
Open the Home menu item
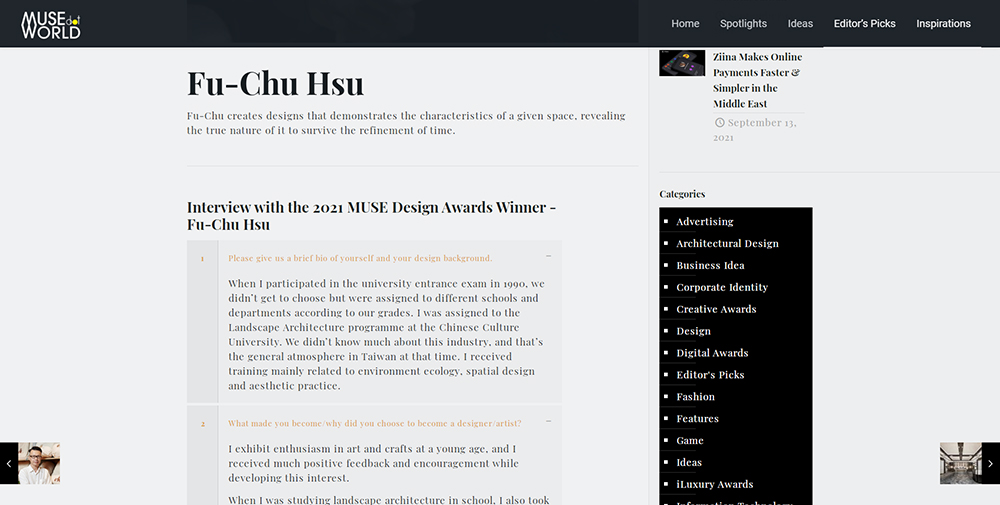coord(685,24)
